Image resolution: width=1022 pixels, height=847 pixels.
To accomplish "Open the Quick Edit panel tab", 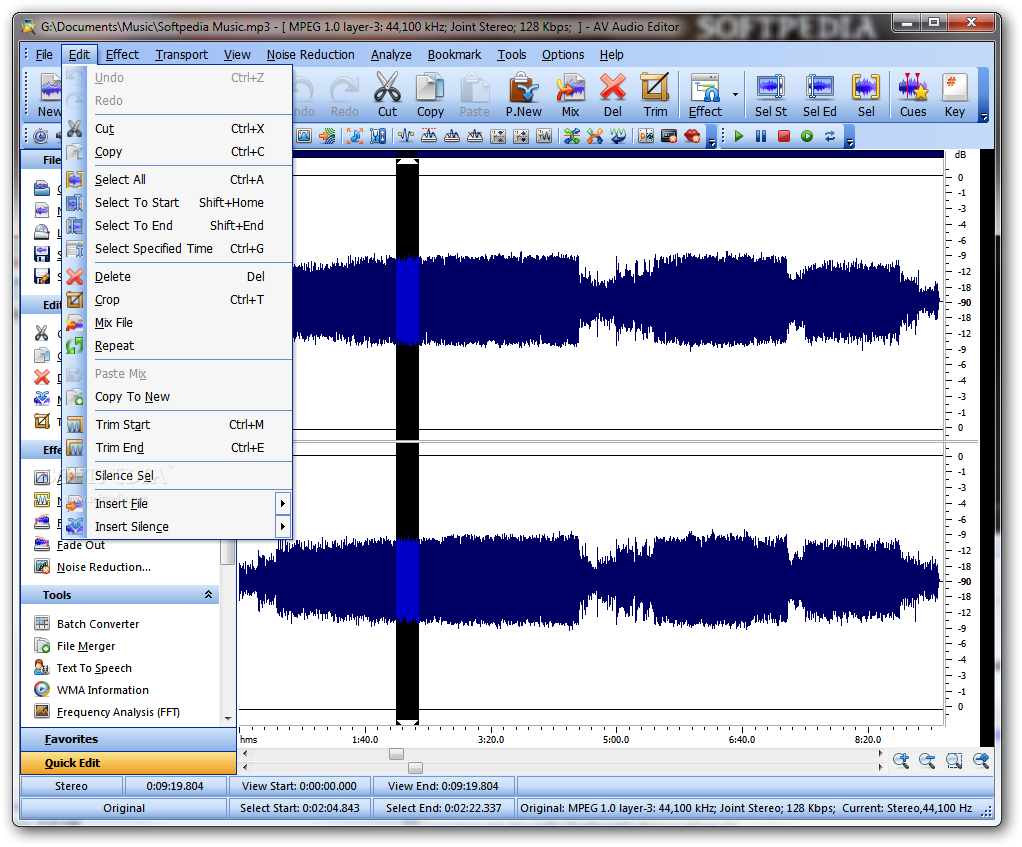I will point(128,763).
